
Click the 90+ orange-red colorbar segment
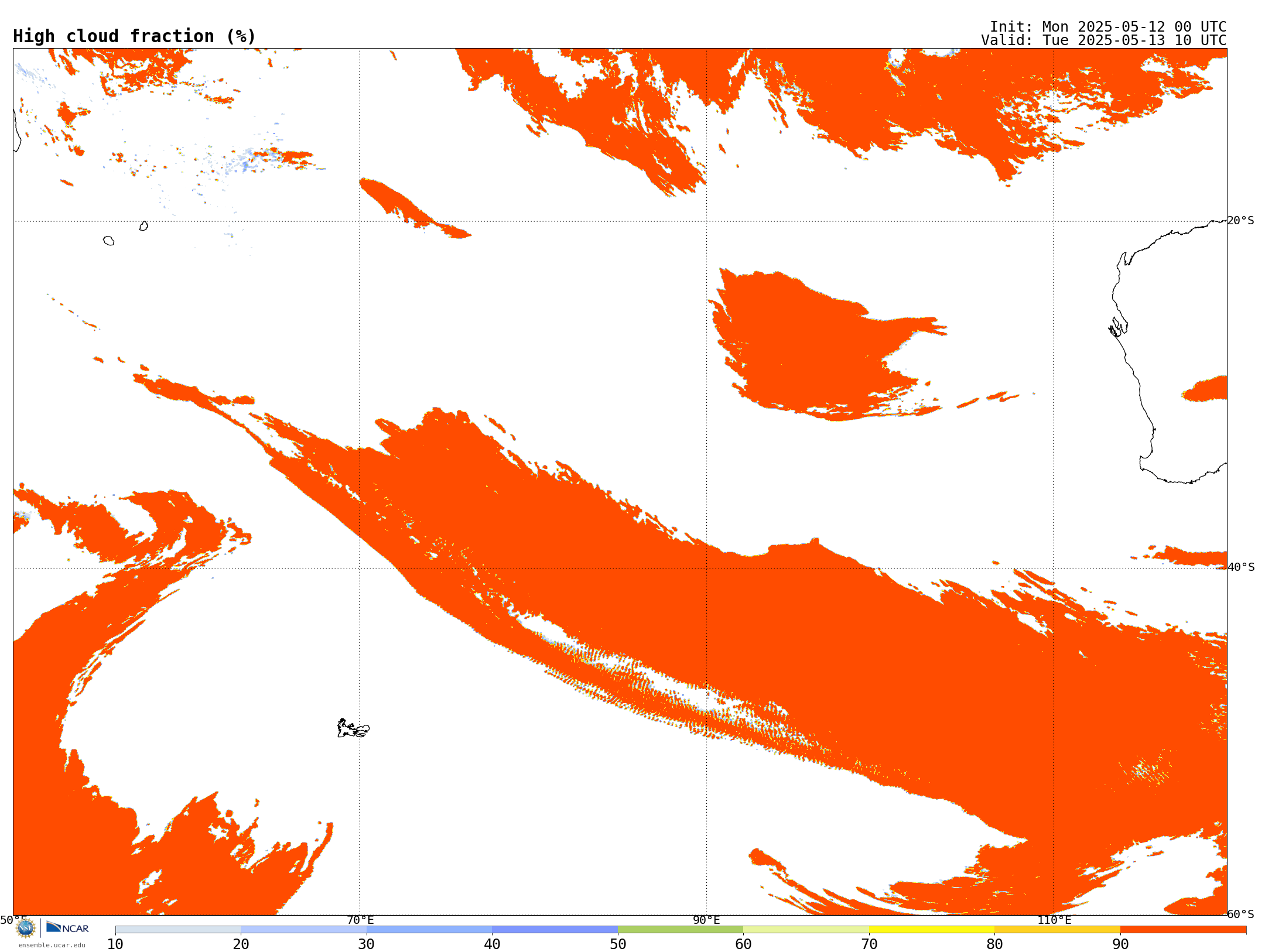1183,930
